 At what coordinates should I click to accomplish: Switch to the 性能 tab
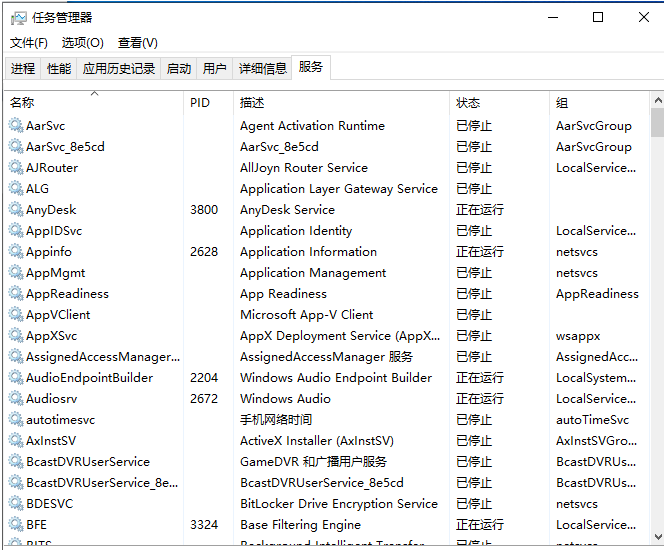(59, 69)
